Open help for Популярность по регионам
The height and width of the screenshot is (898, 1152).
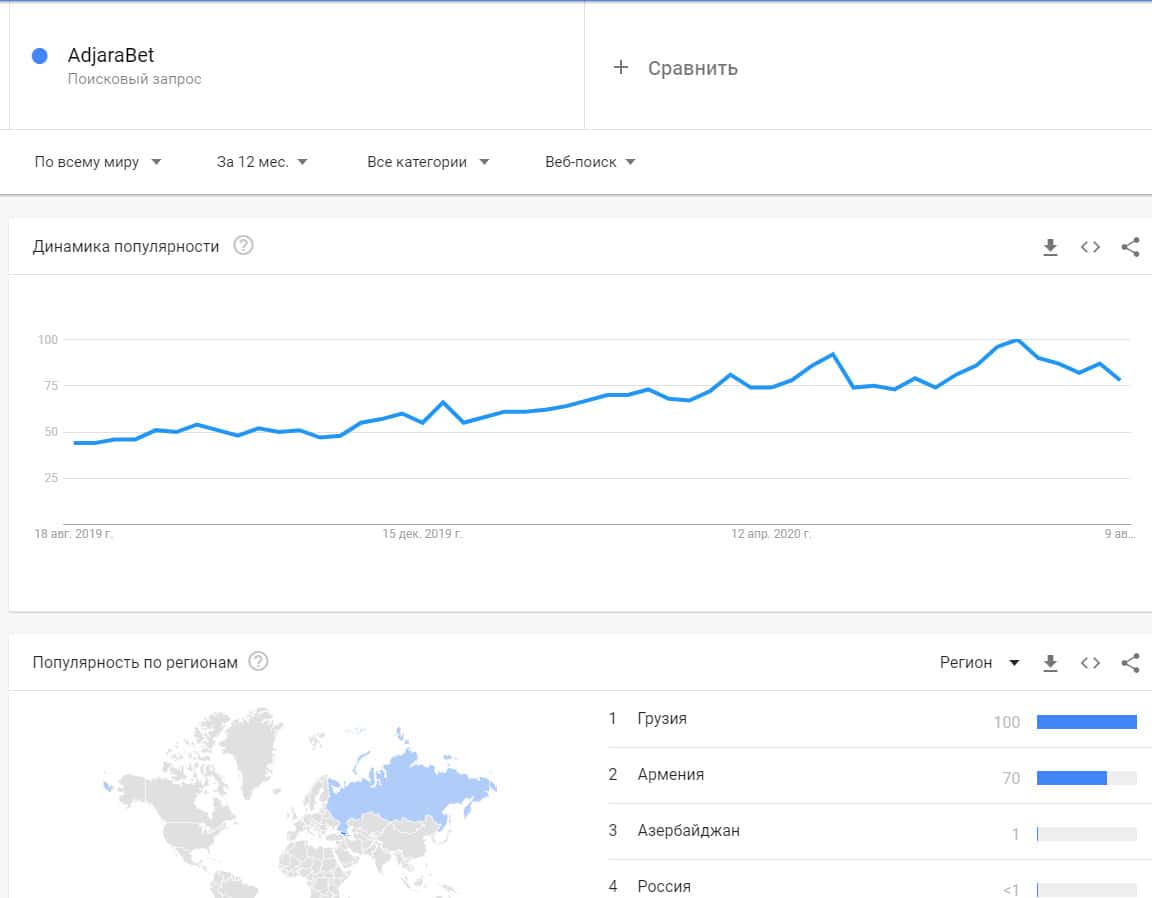pos(258,662)
